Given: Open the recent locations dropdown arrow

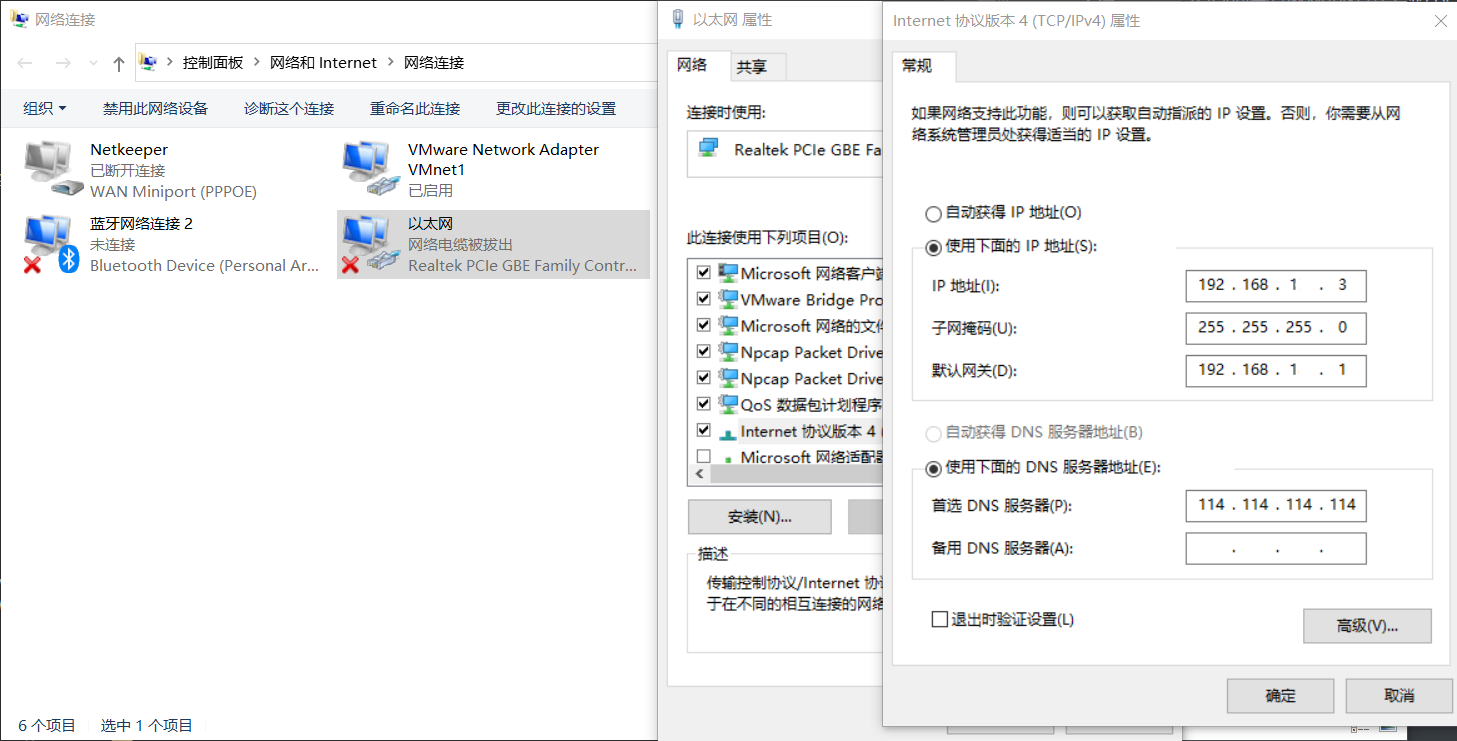Looking at the screenshot, I should (x=94, y=63).
